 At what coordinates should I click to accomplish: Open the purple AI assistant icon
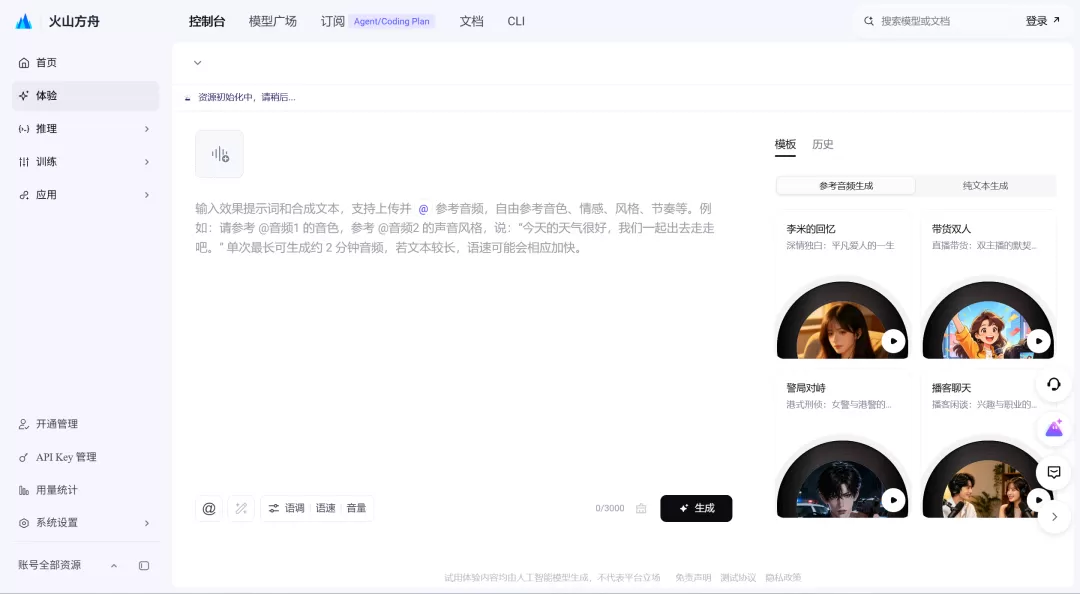[x=1054, y=429]
